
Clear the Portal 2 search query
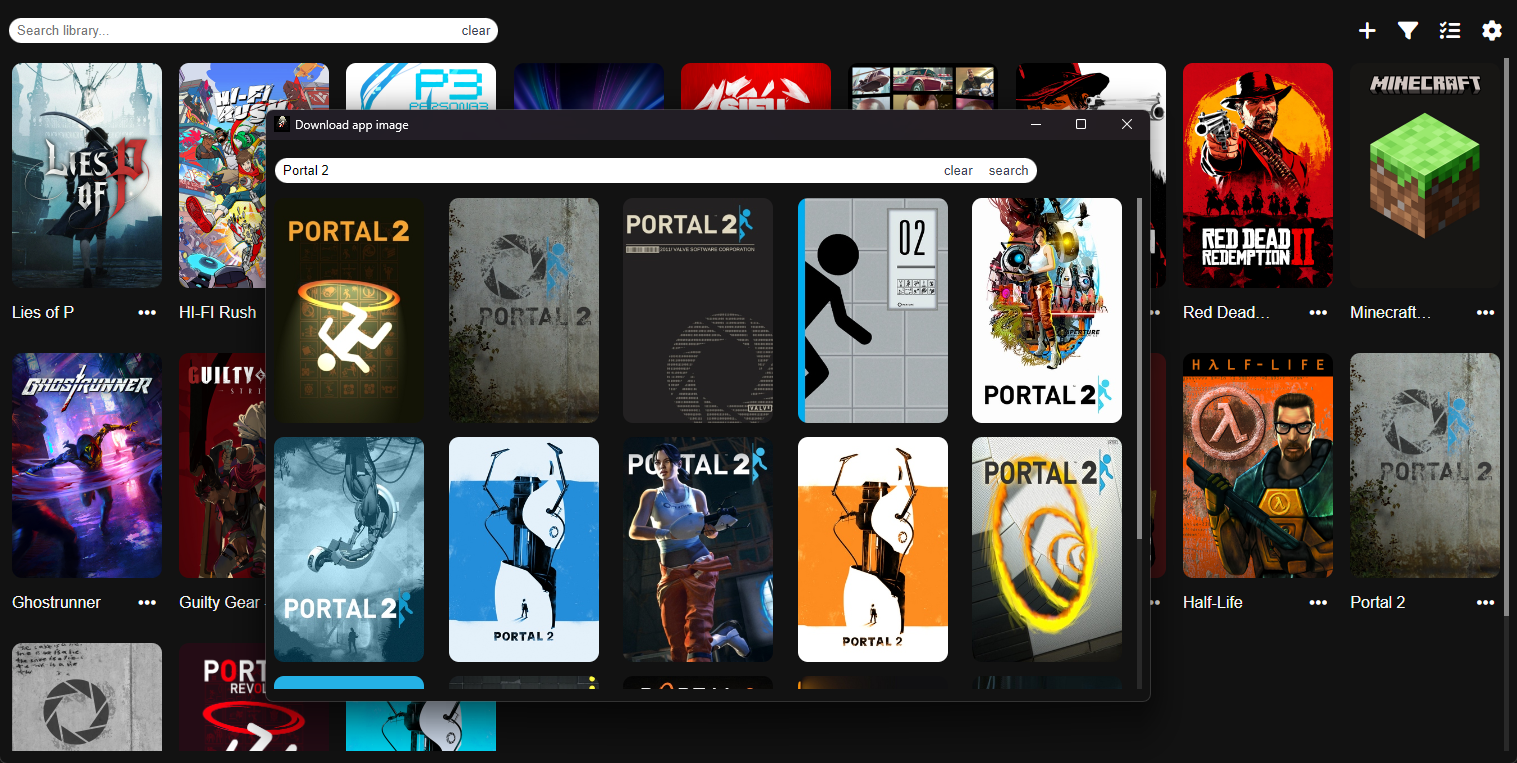958,170
